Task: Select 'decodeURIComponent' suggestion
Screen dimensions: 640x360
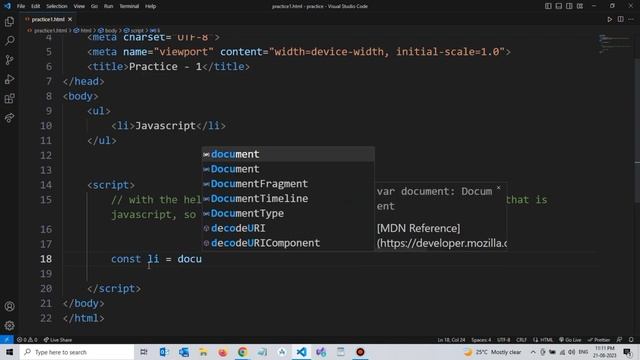Action: [x=288, y=243]
